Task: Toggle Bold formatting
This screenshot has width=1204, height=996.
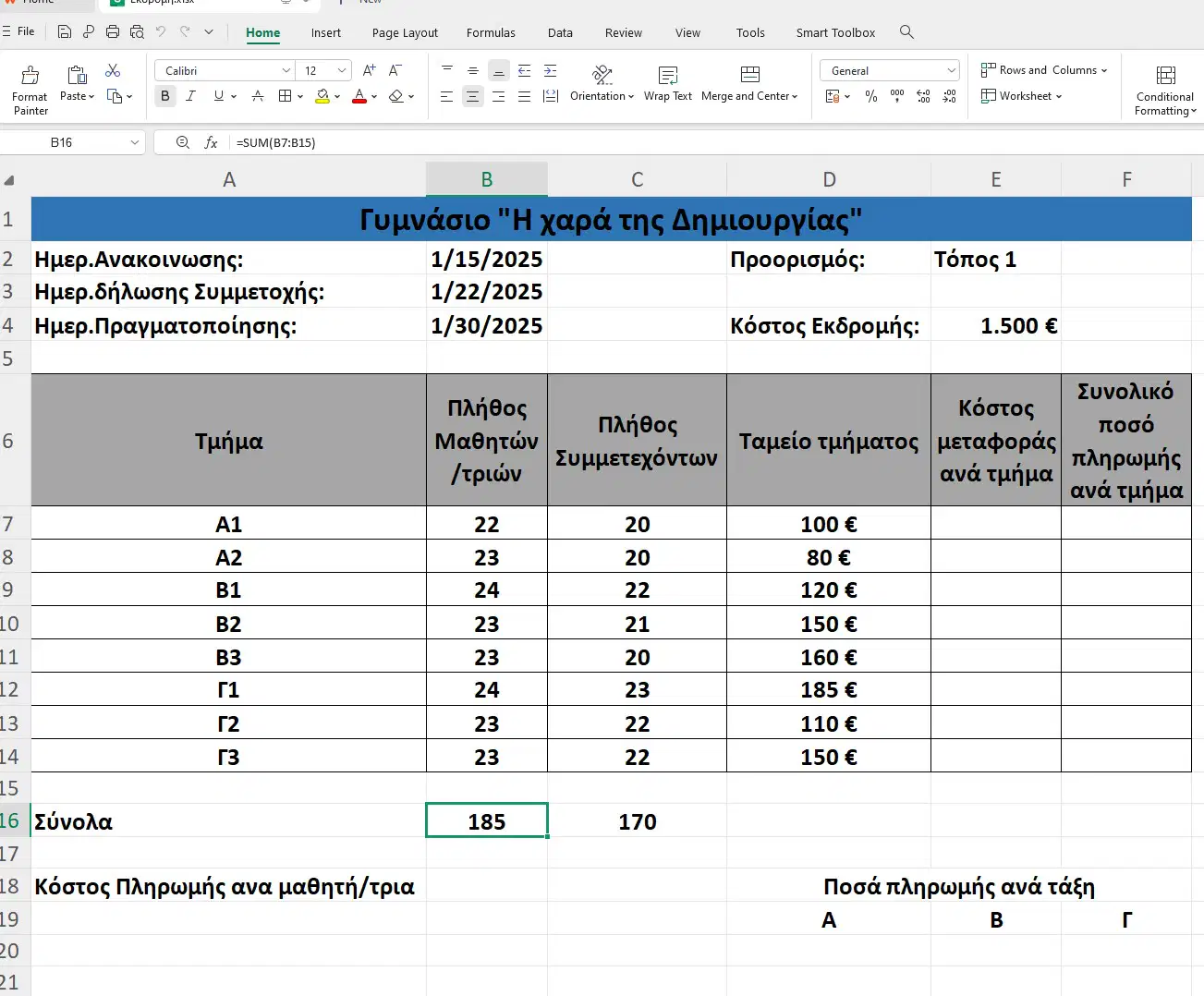Action: pyautogui.click(x=165, y=96)
